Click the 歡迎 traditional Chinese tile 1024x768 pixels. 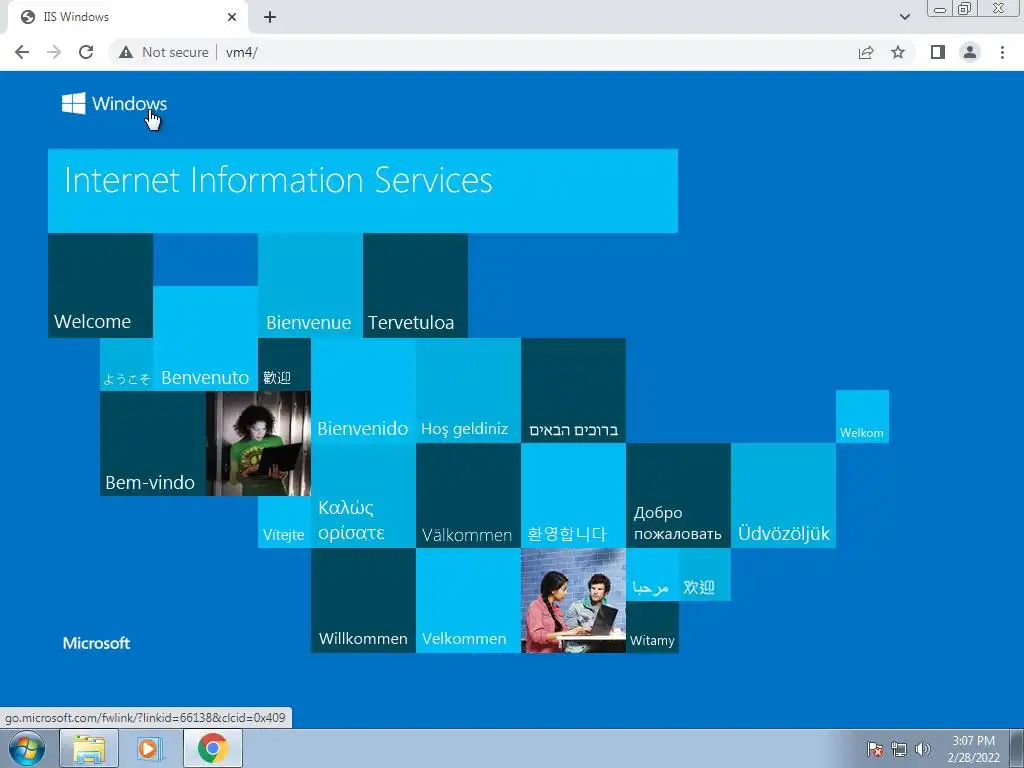[284, 364]
